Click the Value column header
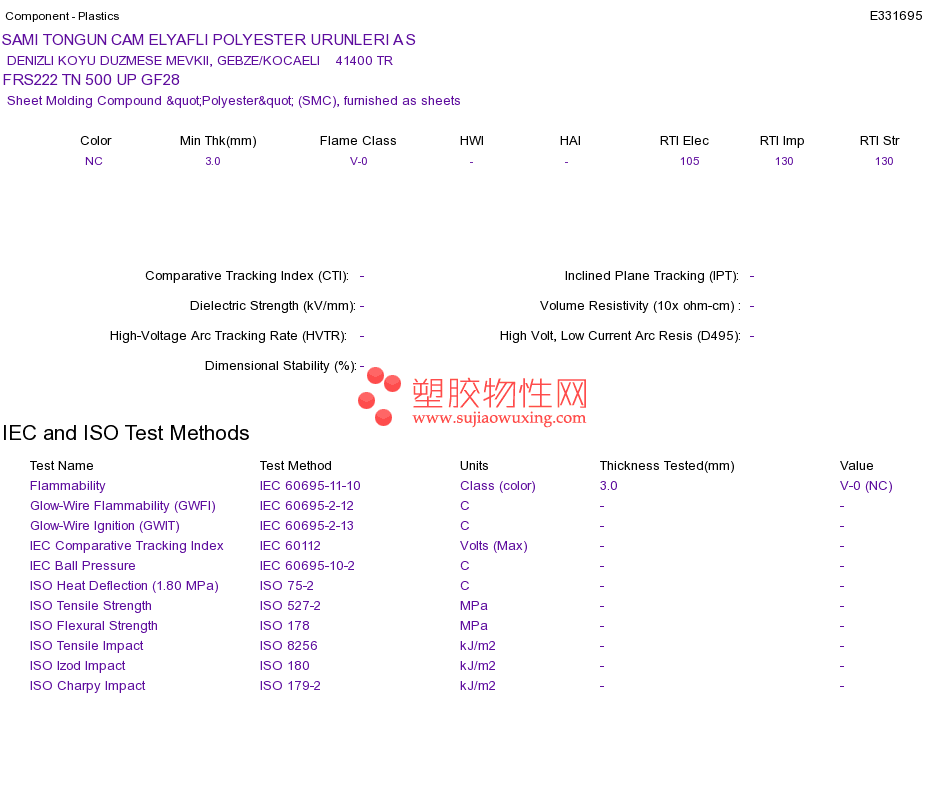Screen dimensions: 950x800 [x=857, y=466]
